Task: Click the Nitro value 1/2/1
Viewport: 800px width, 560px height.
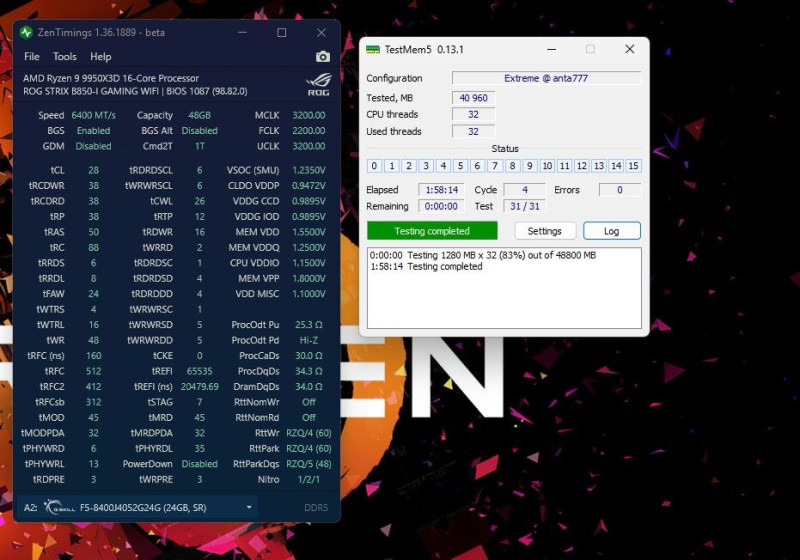Action: click(309, 479)
